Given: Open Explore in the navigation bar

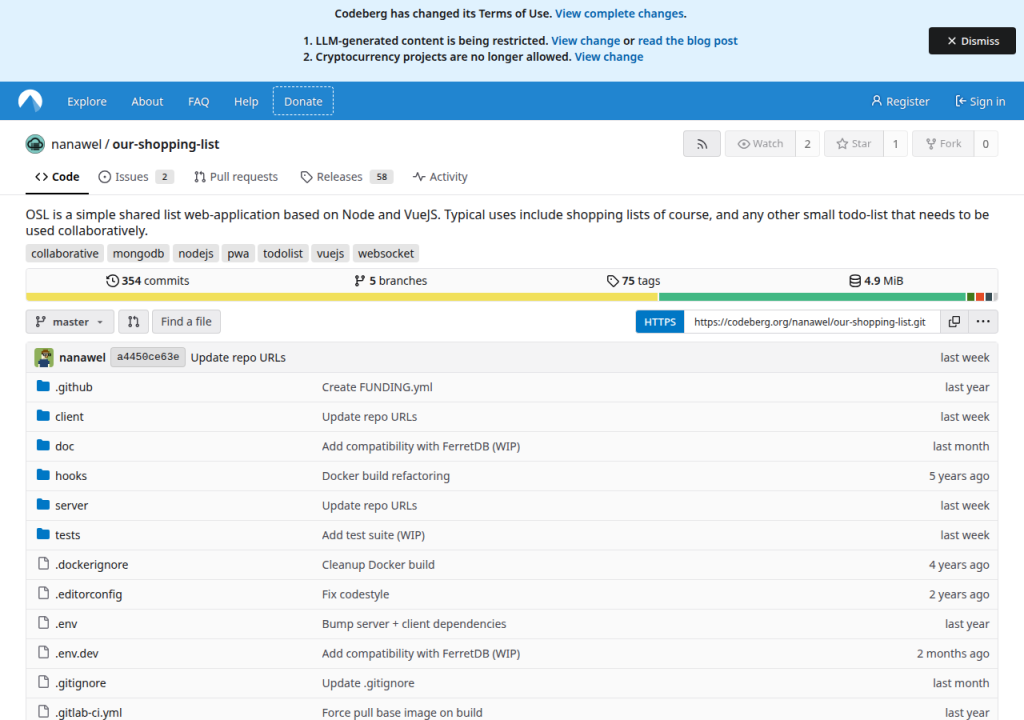Looking at the screenshot, I should (87, 101).
